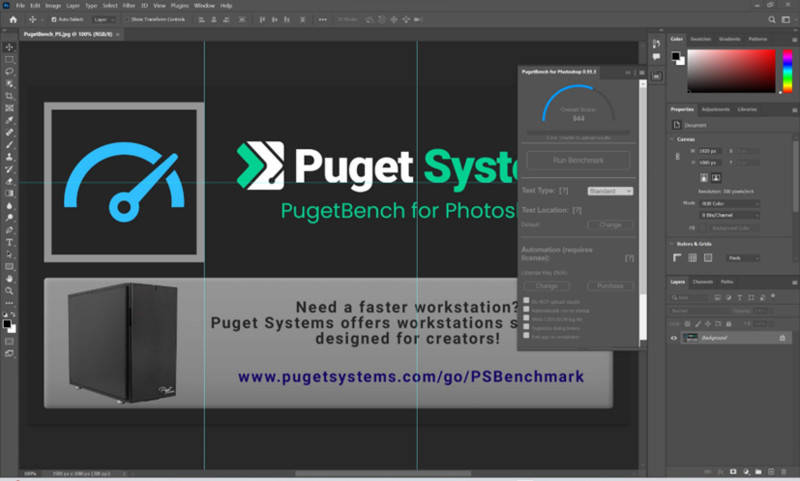
Task: Open the RGB Color mode dropdown
Action: [728, 203]
